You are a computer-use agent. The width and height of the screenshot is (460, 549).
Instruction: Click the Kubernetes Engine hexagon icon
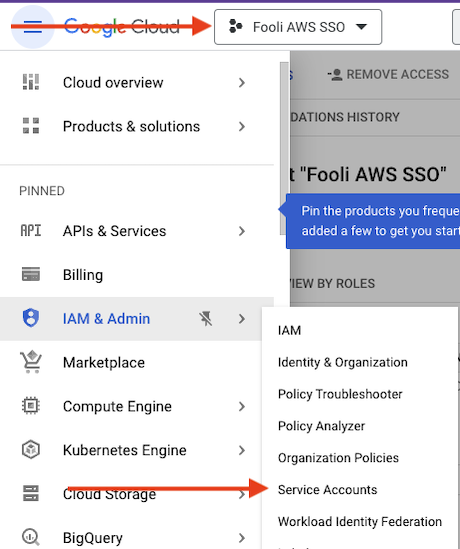31,450
